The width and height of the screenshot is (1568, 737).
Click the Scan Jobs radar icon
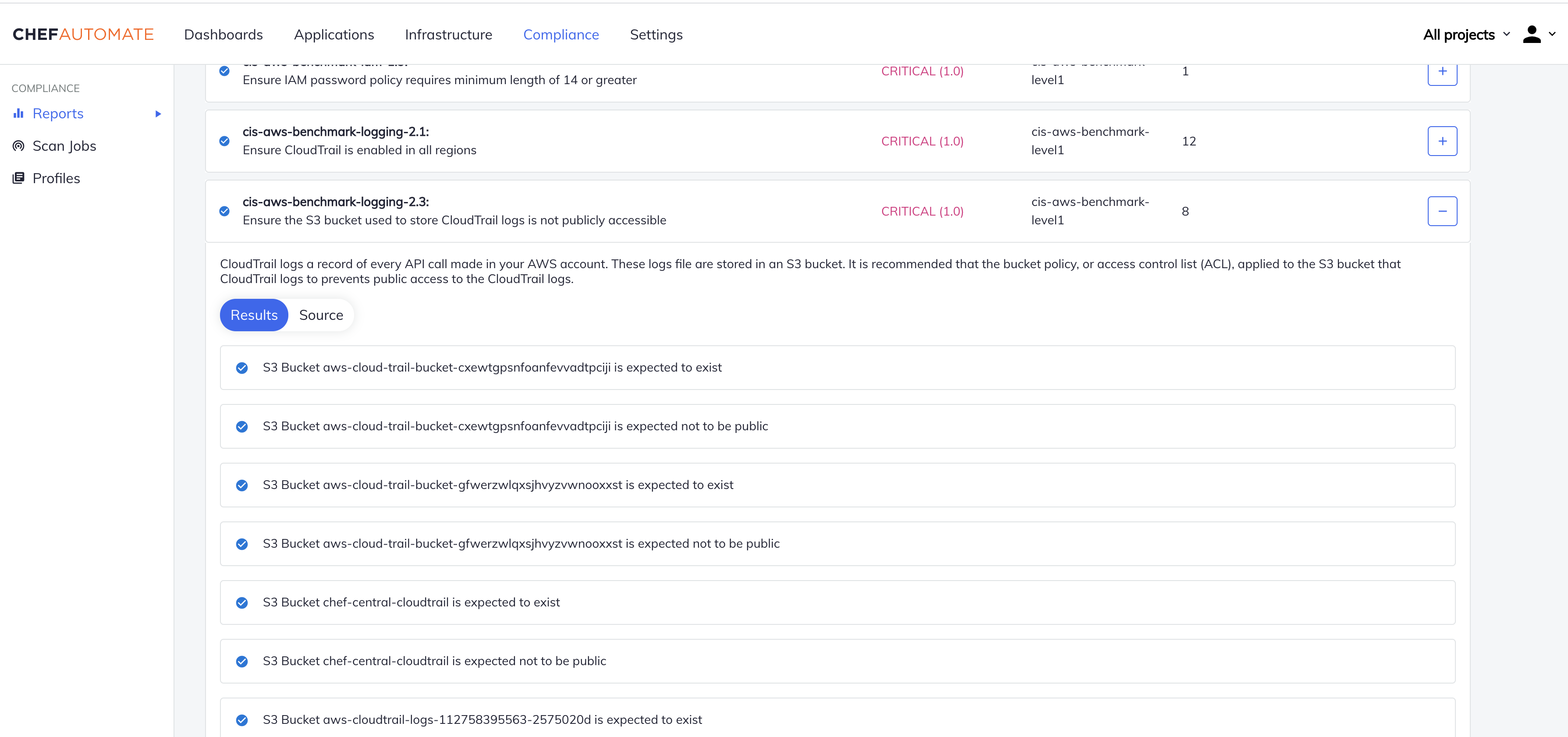click(18, 146)
